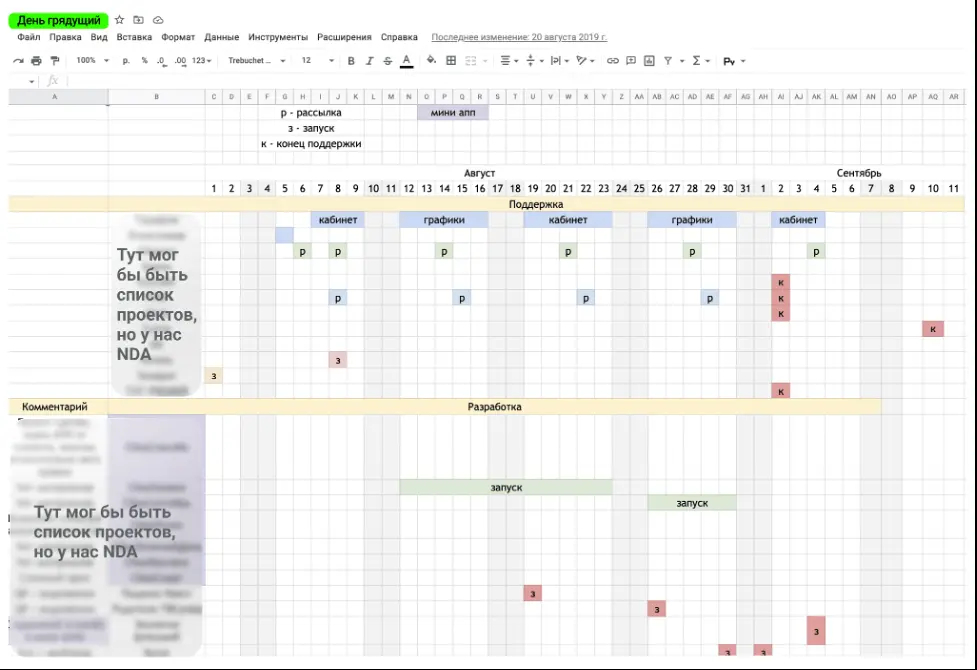Click the horizontal align icon
This screenshot has height=670, width=977.
[505, 60]
